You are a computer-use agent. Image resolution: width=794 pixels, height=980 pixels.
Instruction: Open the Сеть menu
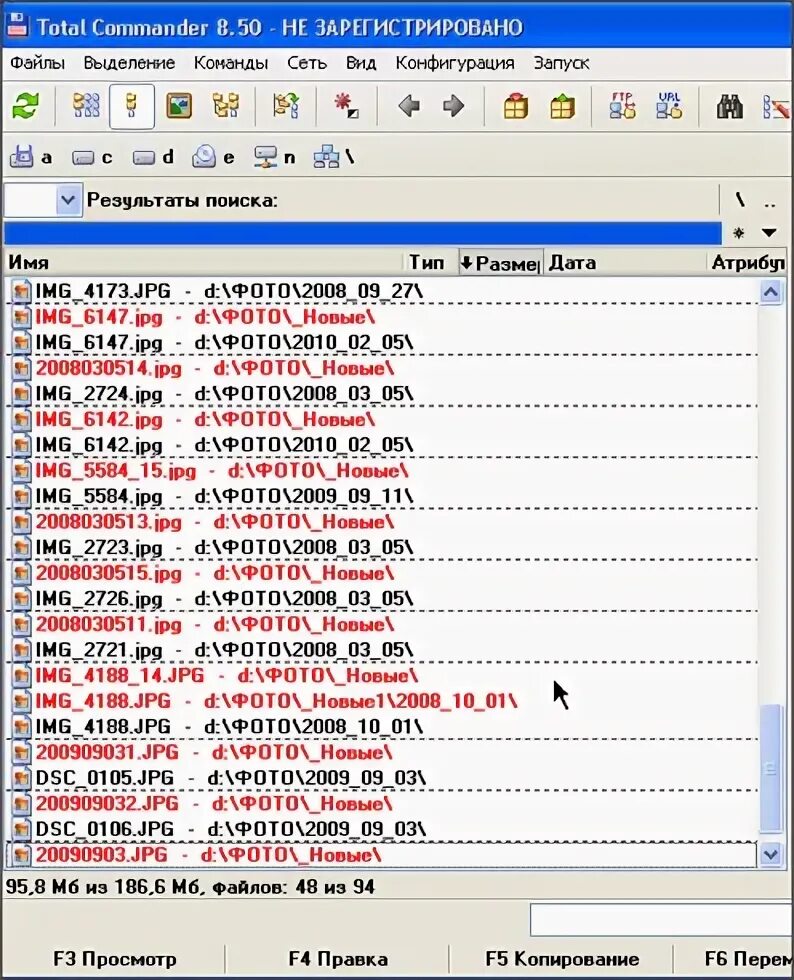tap(307, 63)
